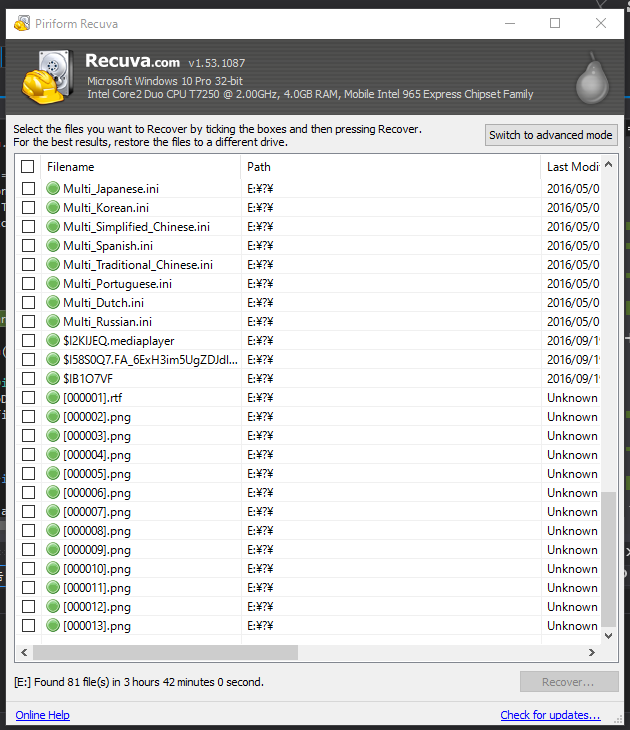Viewport: 630px width, 730px height.
Task: Select the $IB1O7VF filename
Action: [x=88, y=379]
